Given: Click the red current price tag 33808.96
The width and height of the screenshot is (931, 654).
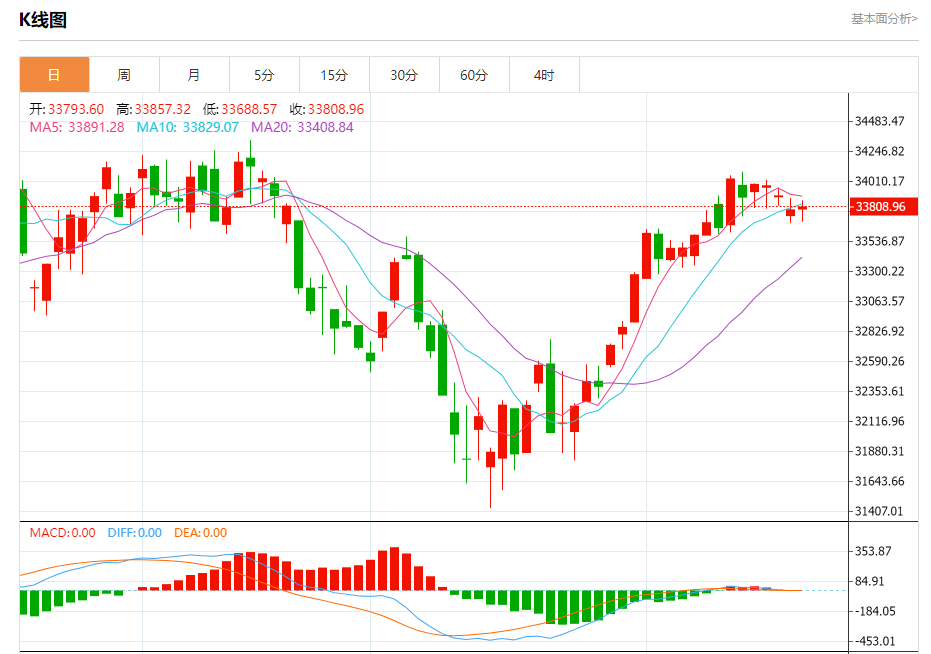Looking at the screenshot, I should pyautogui.click(x=884, y=207).
